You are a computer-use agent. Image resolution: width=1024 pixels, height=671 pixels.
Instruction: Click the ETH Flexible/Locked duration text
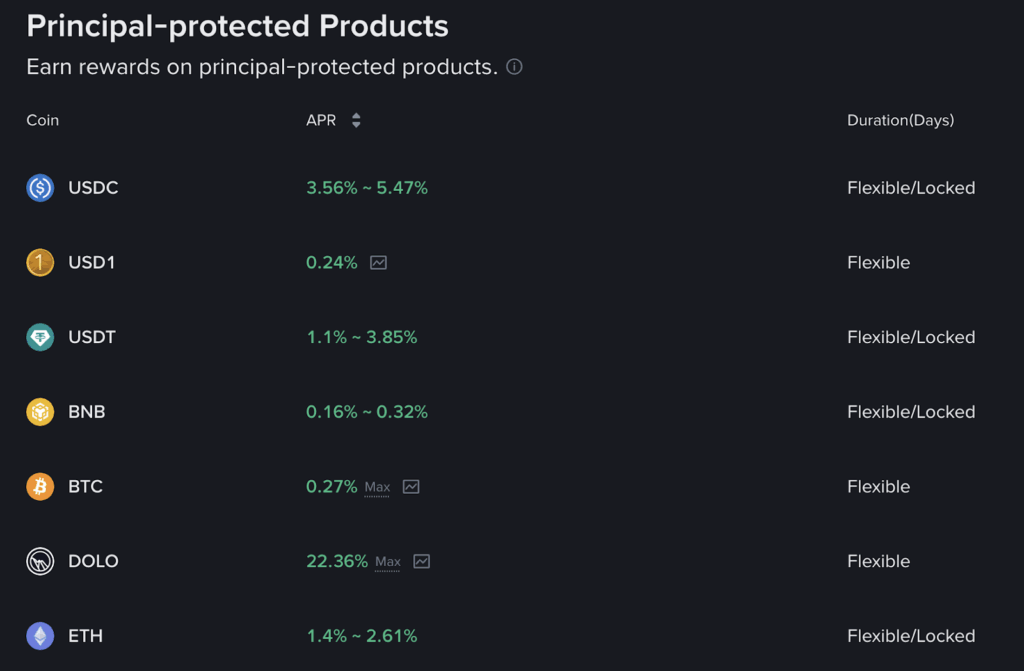point(911,635)
